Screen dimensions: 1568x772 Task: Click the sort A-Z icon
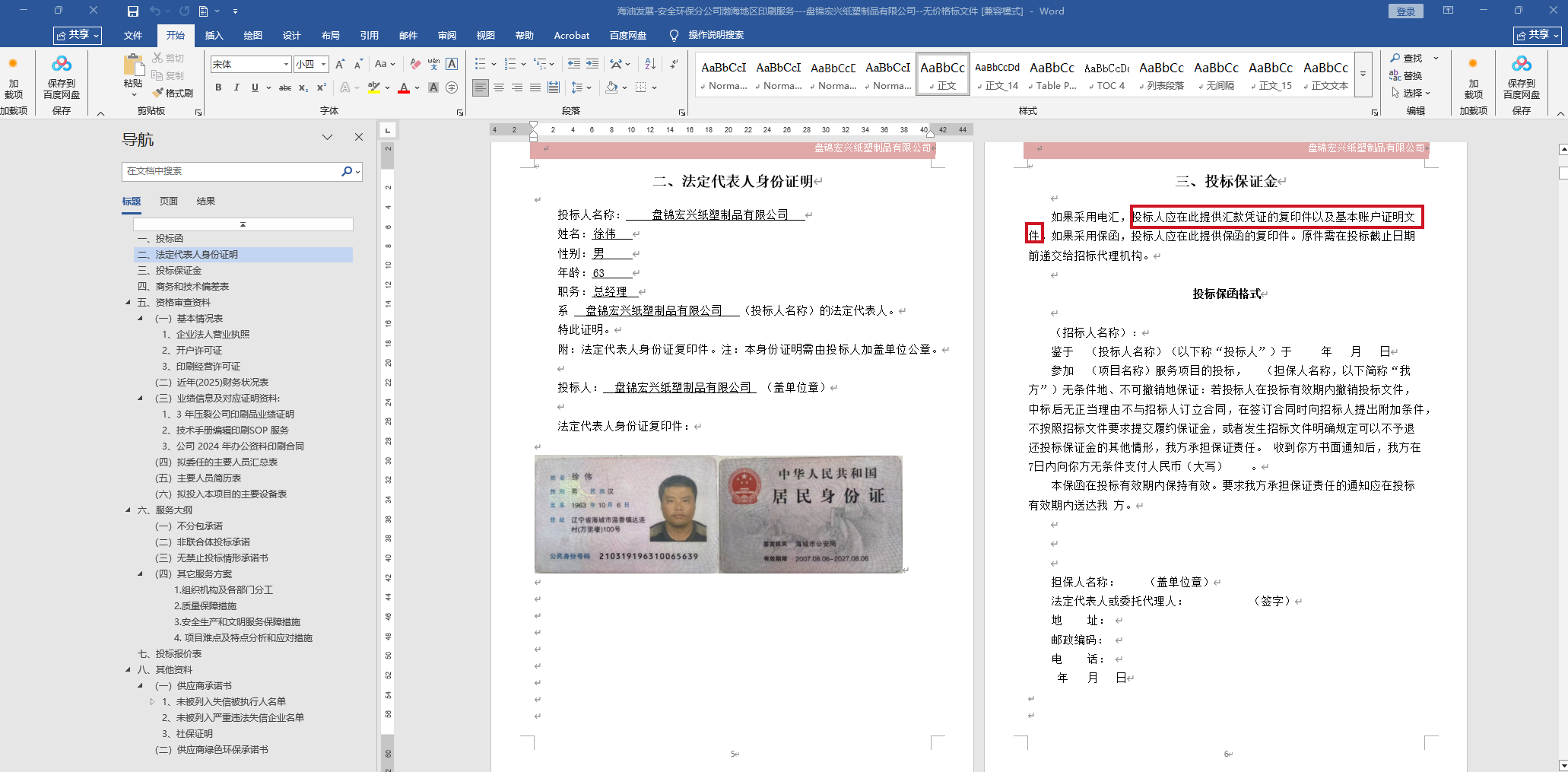pos(650,64)
